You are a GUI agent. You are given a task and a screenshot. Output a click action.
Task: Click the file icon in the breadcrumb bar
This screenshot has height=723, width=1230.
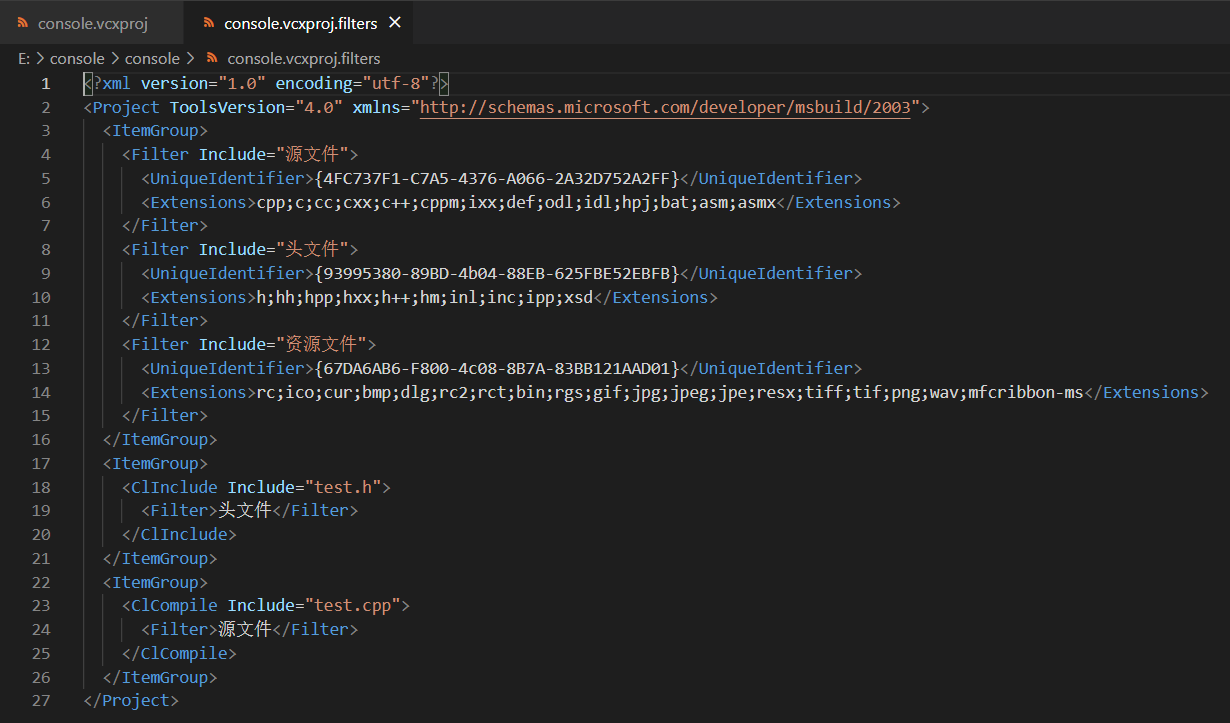[x=211, y=58]
